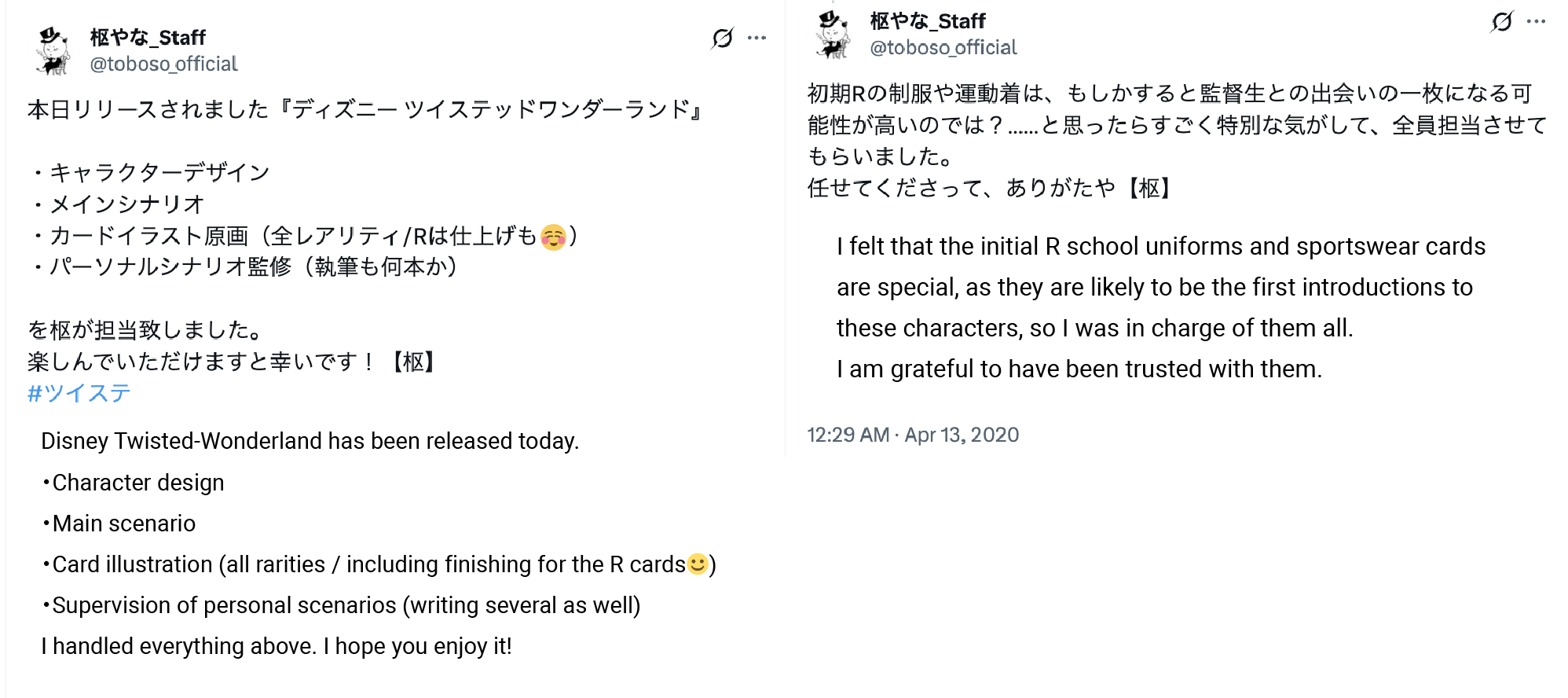Click the blushing emoji in the Japanese tweet text

point(554,237)
